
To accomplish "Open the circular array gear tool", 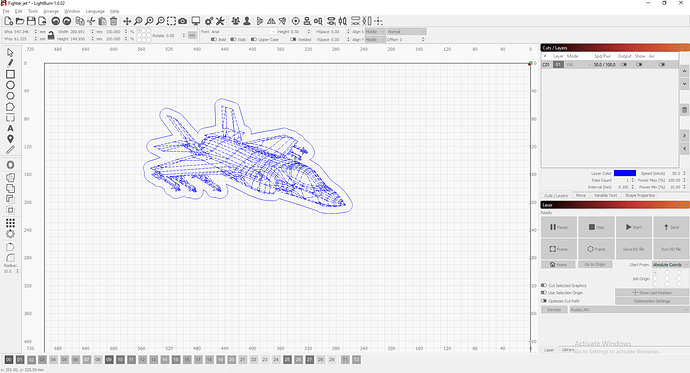I will 10,234.
